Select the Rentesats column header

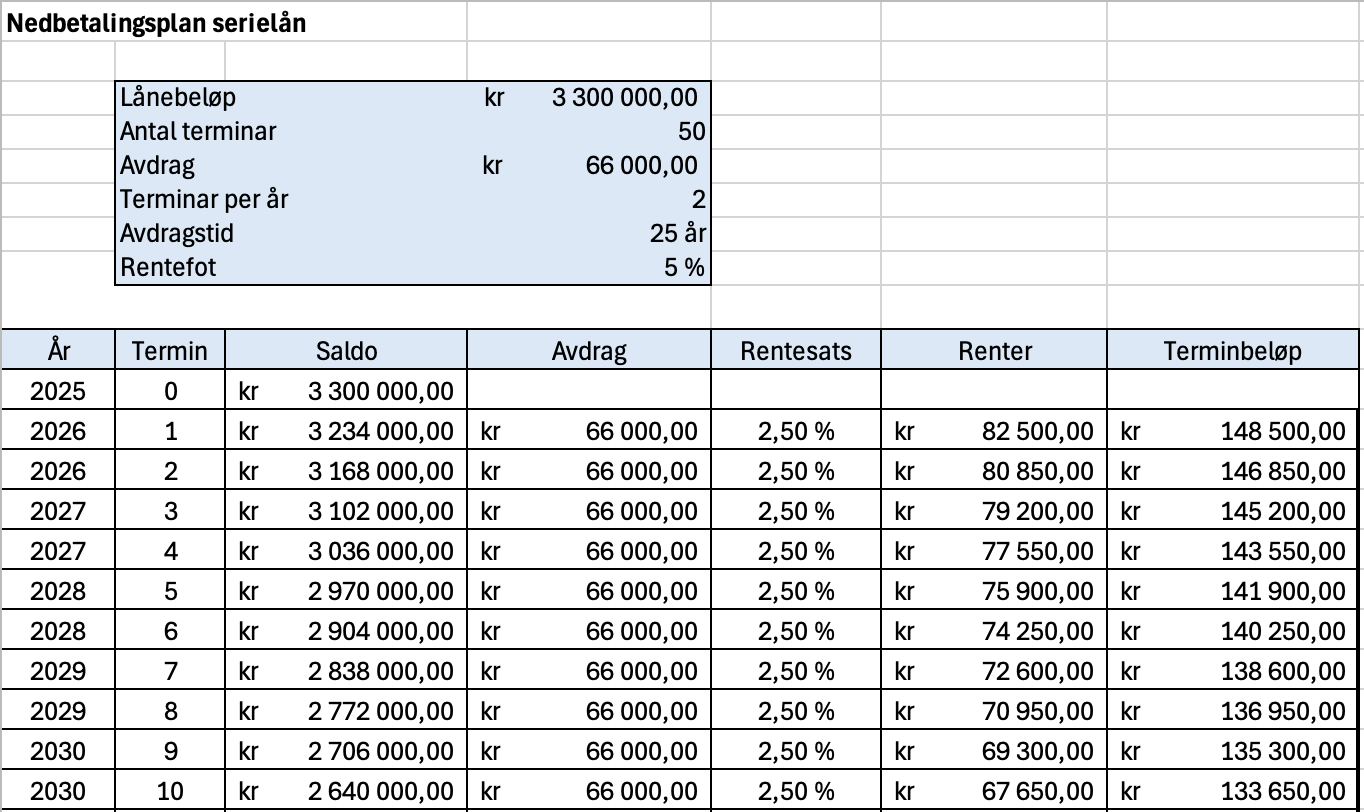click(x=796, y=350)
